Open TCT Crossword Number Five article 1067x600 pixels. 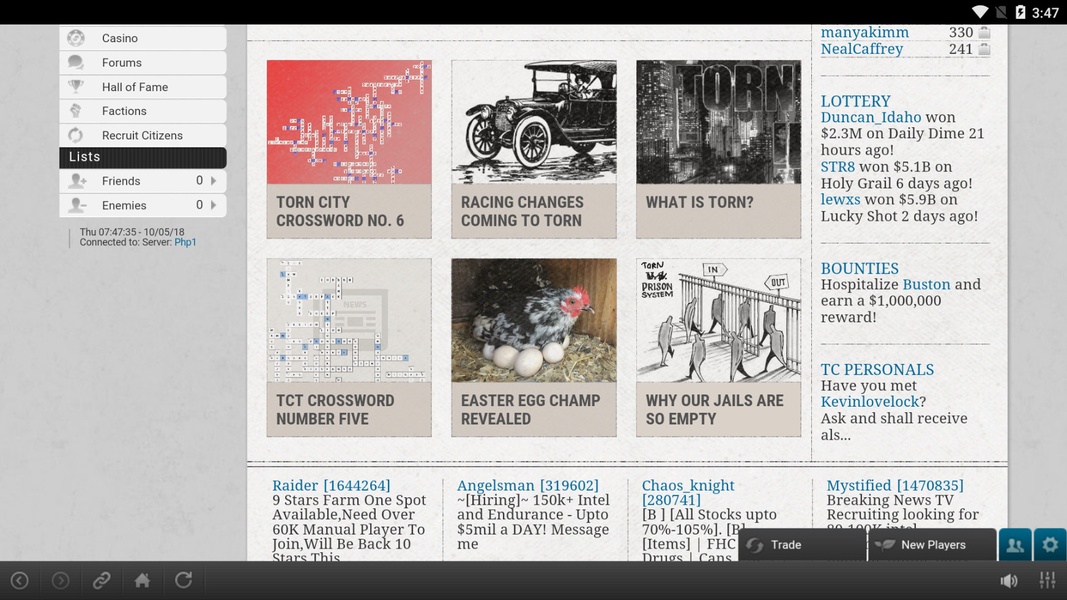[349, 347]
